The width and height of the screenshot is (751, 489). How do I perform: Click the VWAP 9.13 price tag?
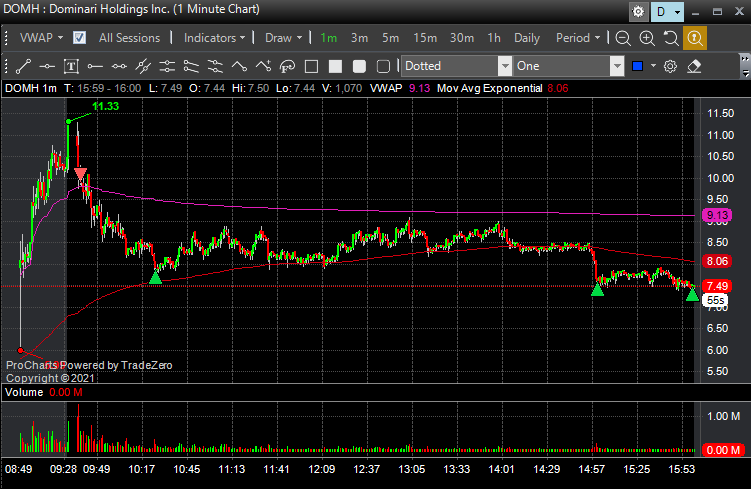coord(717,215)
